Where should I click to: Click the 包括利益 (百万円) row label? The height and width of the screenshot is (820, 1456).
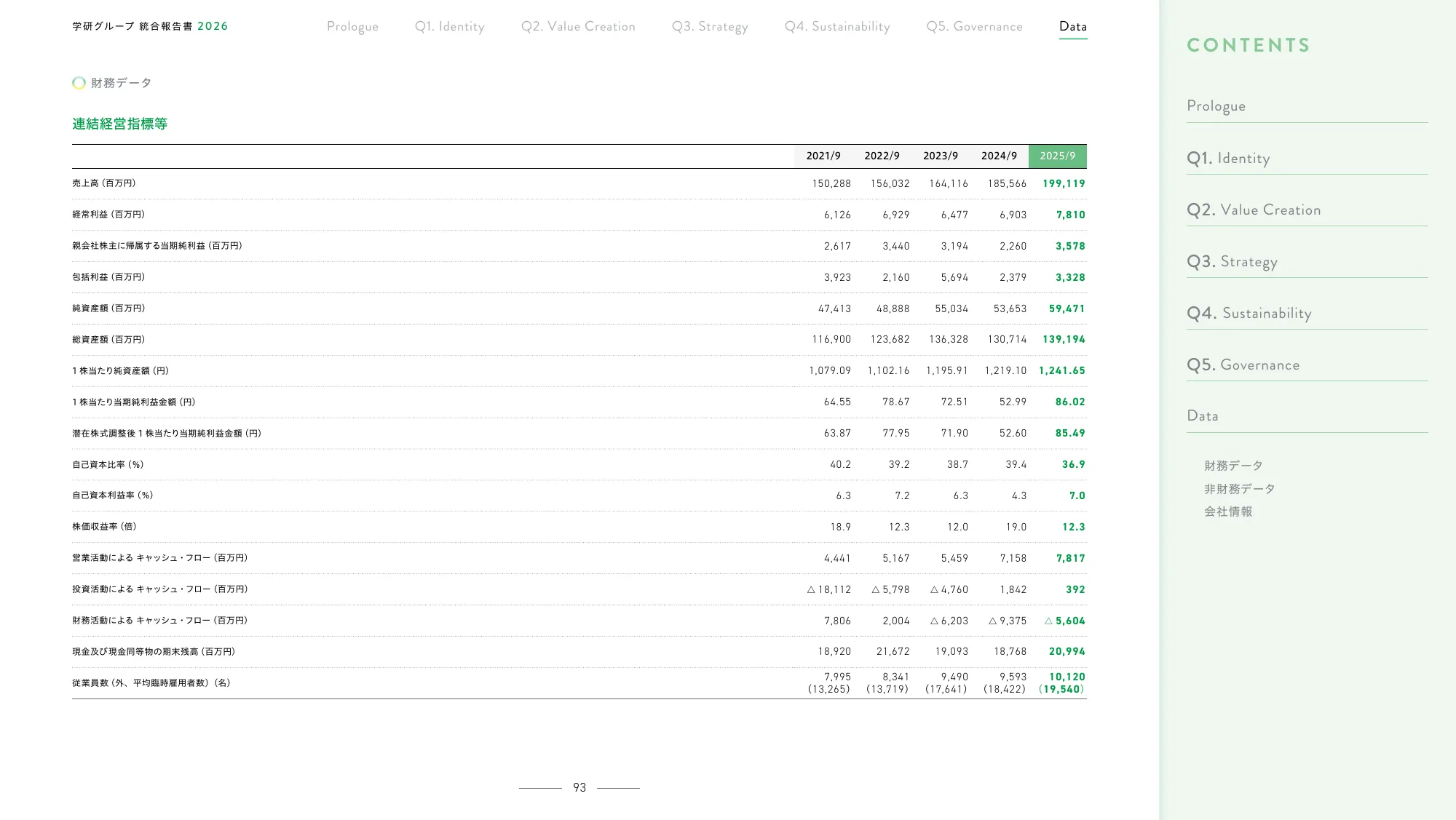pos(108,277)
